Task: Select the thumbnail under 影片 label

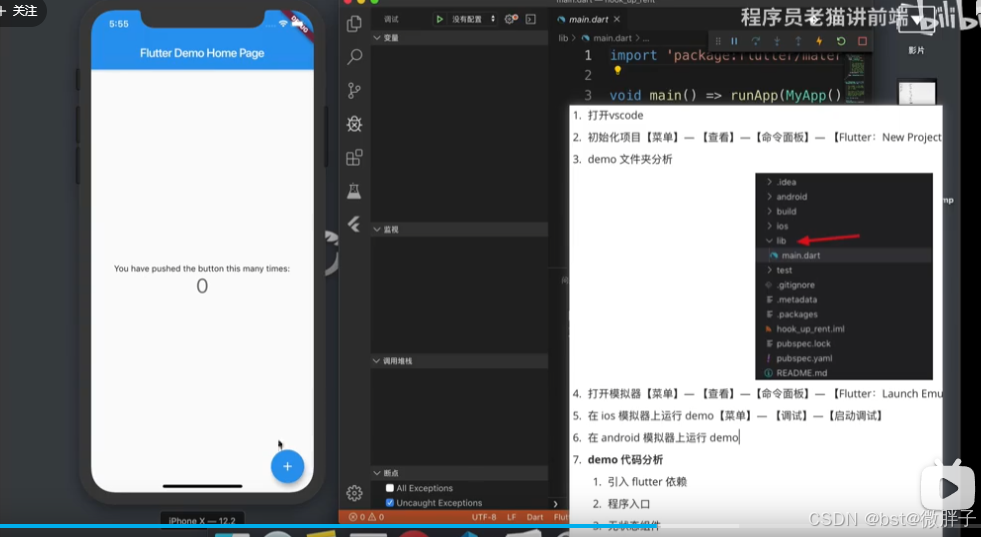Action: (x=917, y=93)
